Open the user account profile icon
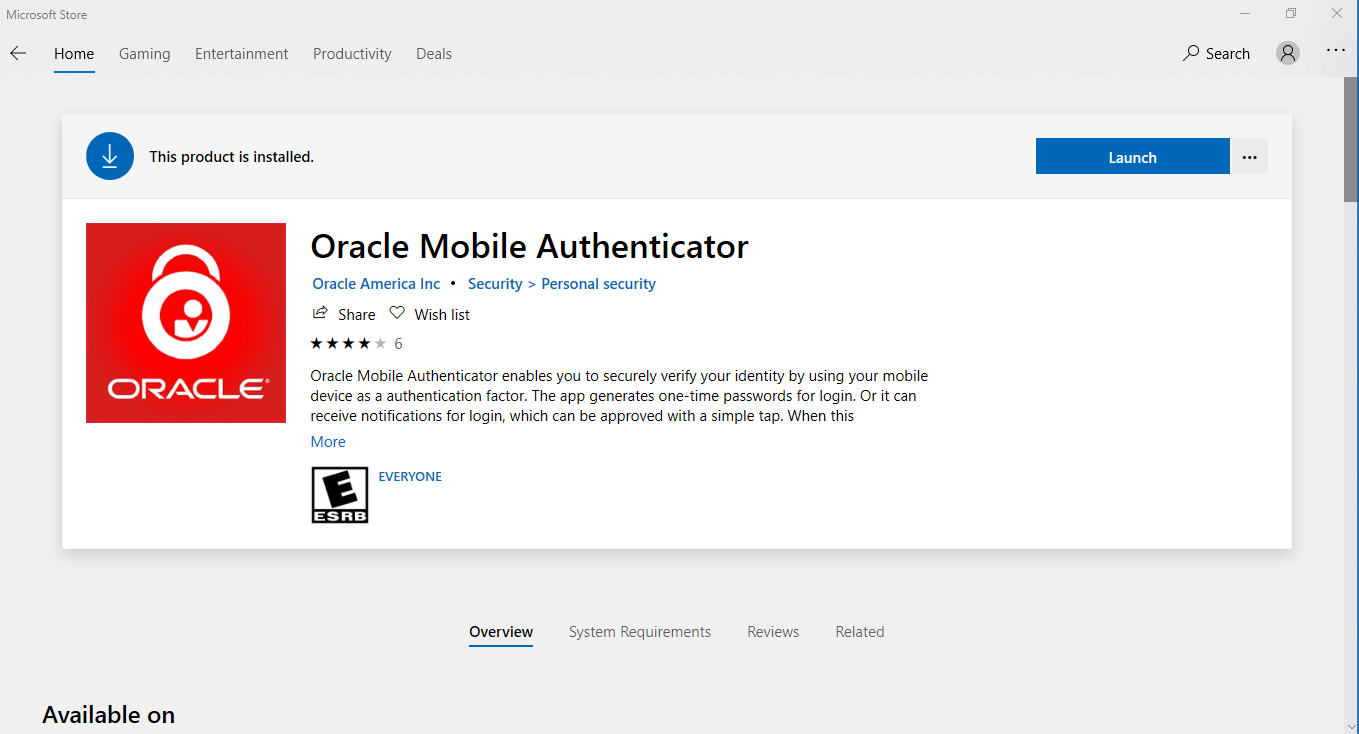1359x734 pixels. (1288, 53)
